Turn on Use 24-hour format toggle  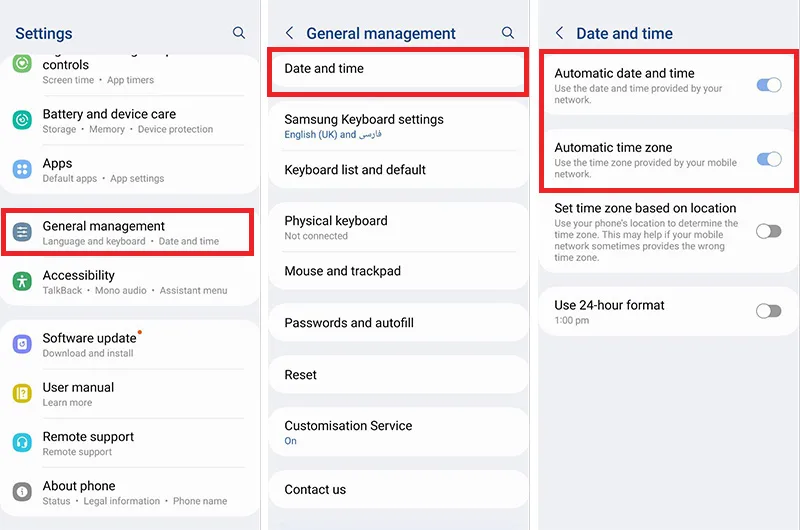768,311
